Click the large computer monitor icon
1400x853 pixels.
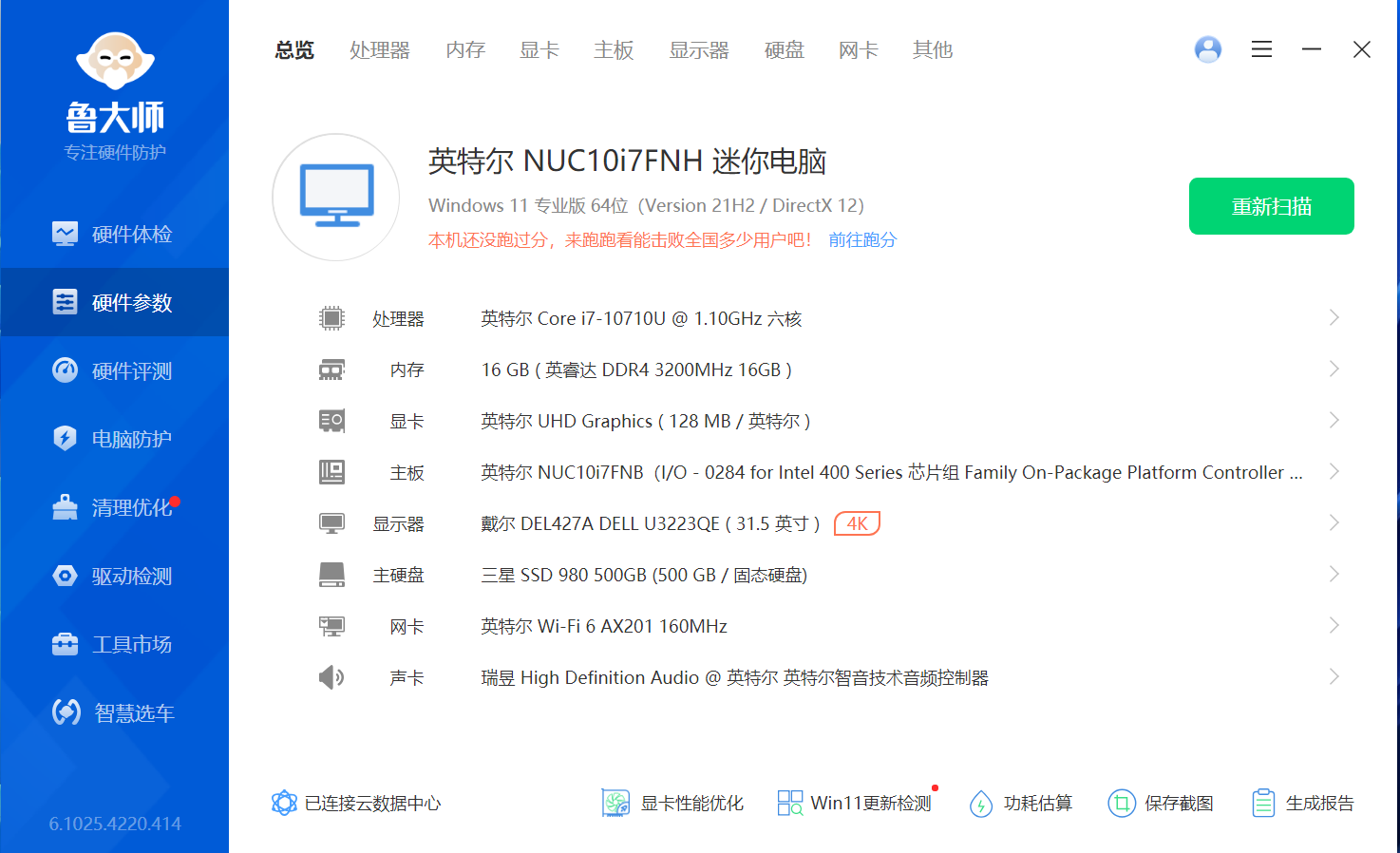pos(336,197)
